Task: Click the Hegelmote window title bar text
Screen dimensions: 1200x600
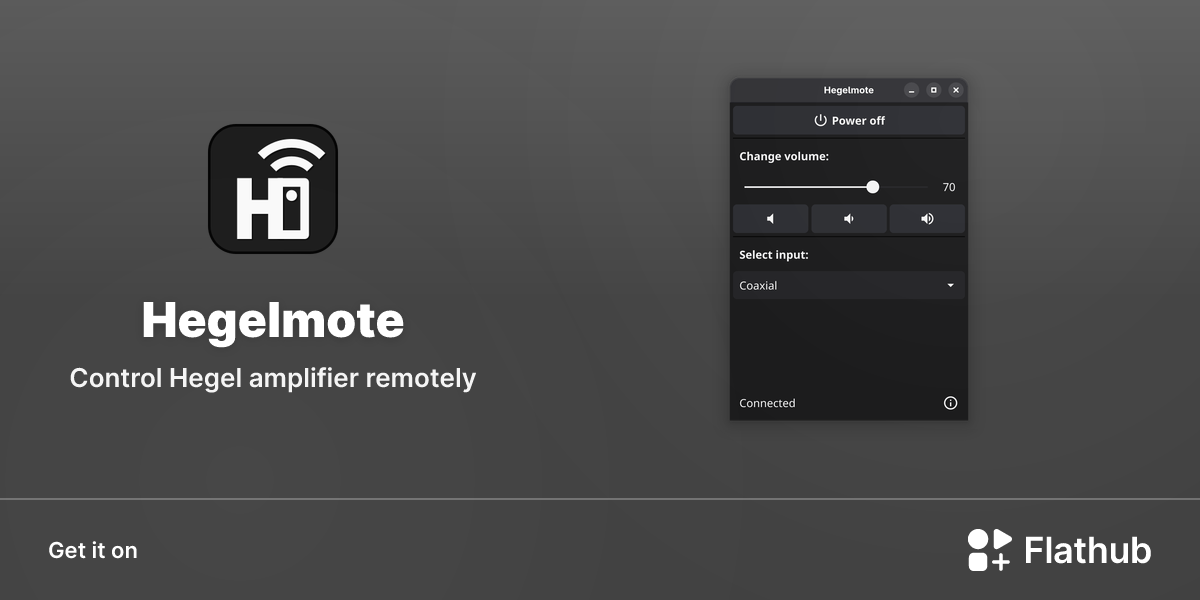Action: tap(848, 90)
